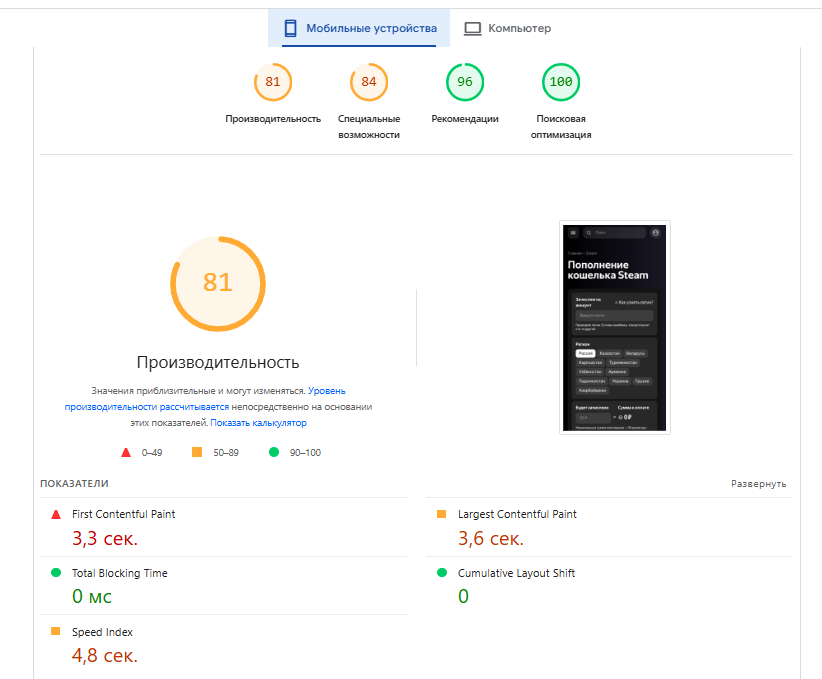Click the 50–89 legend range text

(226, 452)
